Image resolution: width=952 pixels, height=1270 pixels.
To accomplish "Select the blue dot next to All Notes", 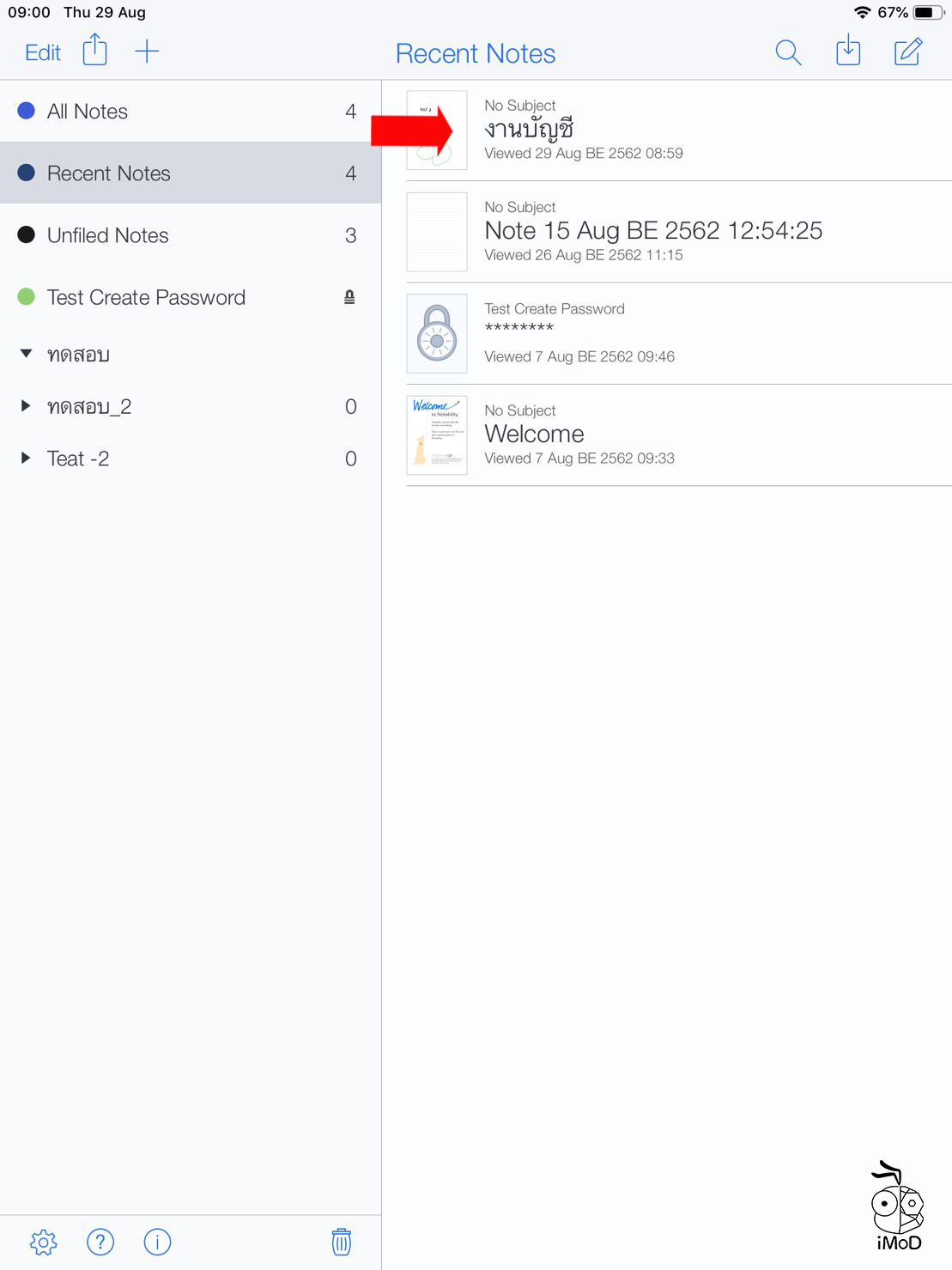I will coord(27,110).
